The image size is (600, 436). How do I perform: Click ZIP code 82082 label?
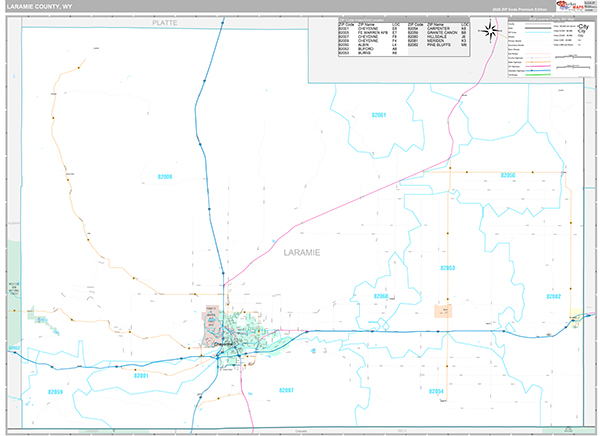coord(554,297)
